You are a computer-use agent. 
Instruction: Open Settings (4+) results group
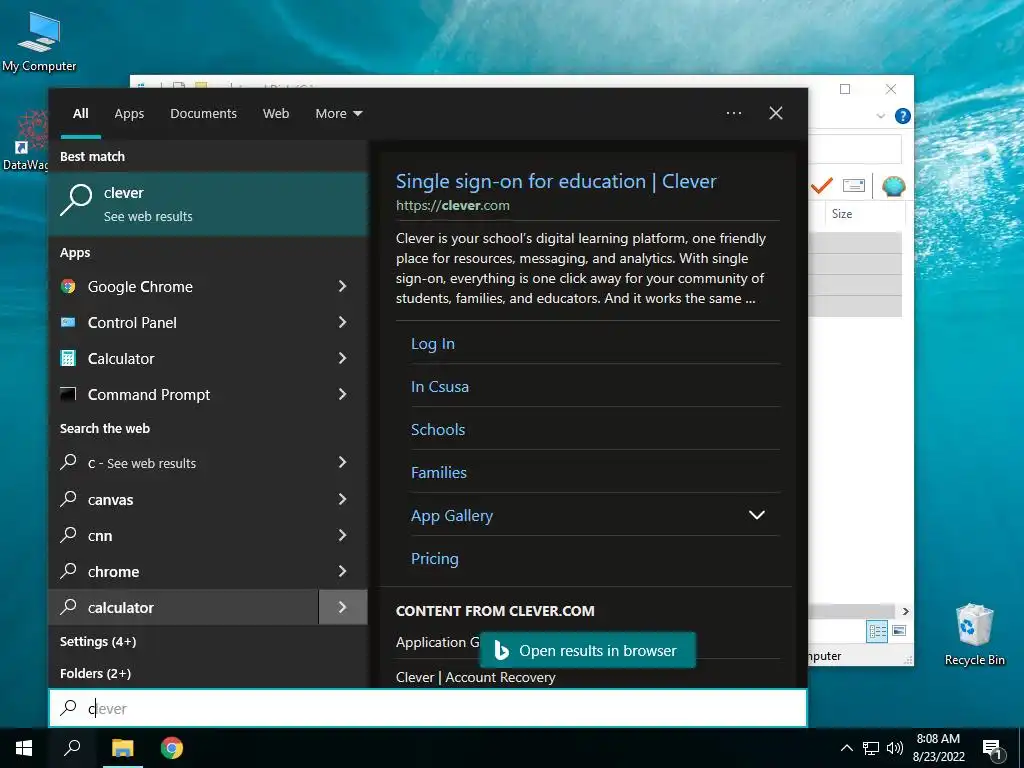98,641
